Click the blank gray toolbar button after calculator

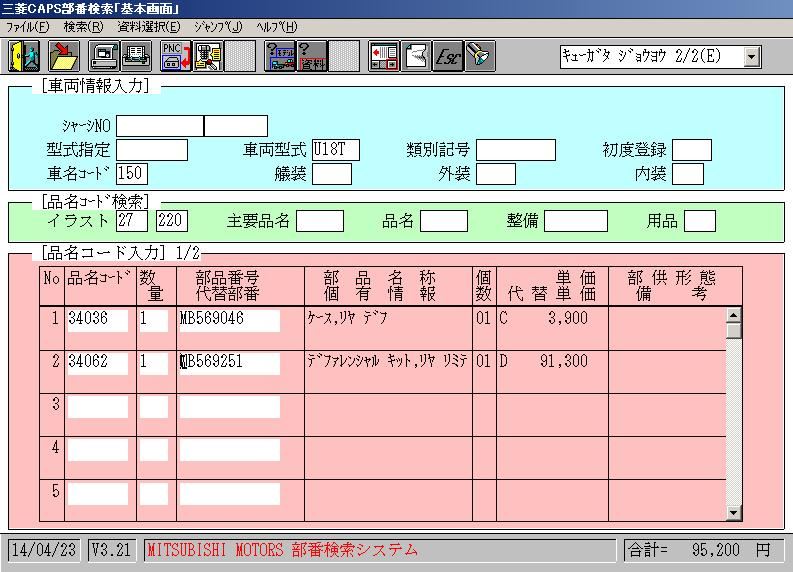tap(240, 56)
